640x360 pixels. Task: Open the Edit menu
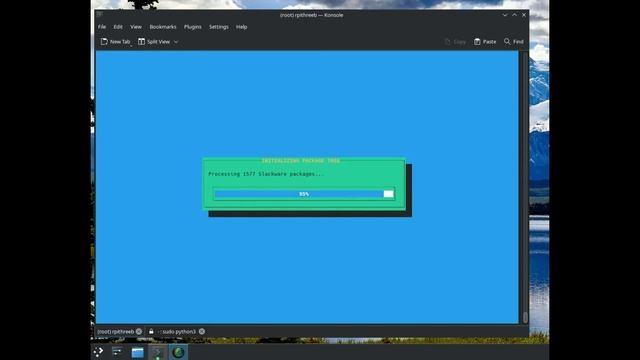[118, 27]
